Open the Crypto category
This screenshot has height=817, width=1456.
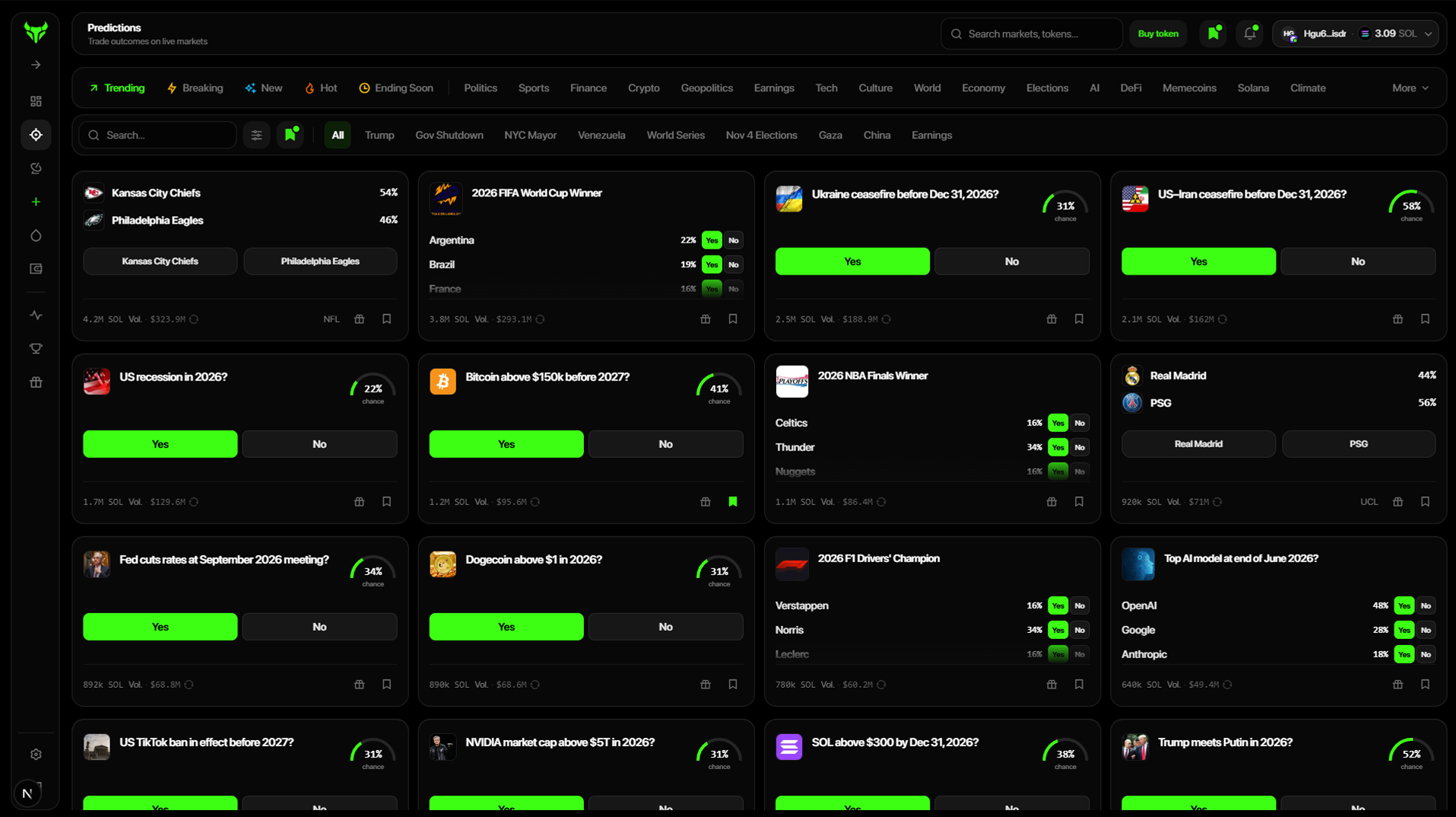643,88
